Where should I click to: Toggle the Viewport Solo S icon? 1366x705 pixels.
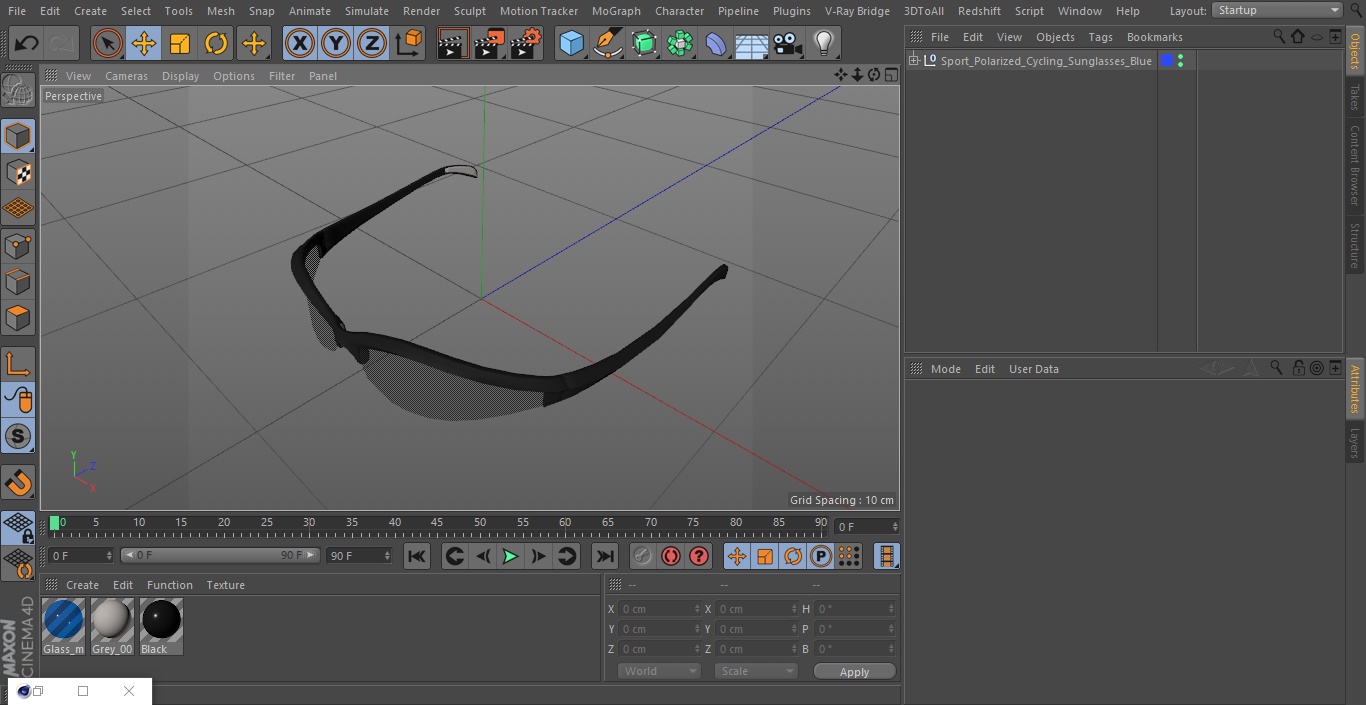coord(18,436)
